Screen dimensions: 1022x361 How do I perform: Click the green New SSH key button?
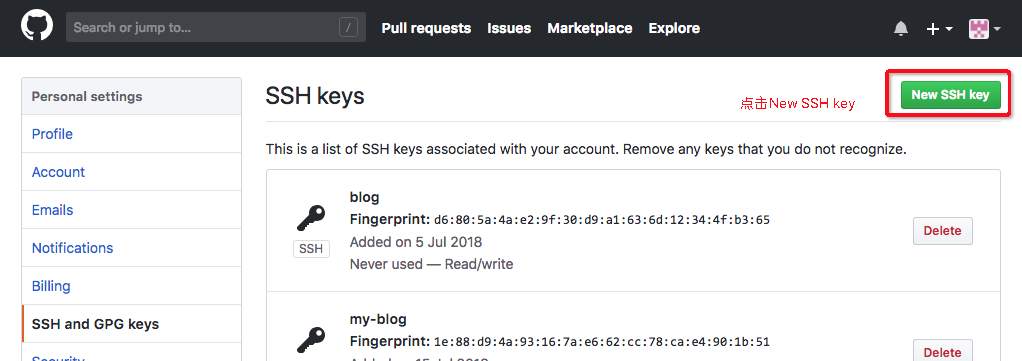(950, 94)
